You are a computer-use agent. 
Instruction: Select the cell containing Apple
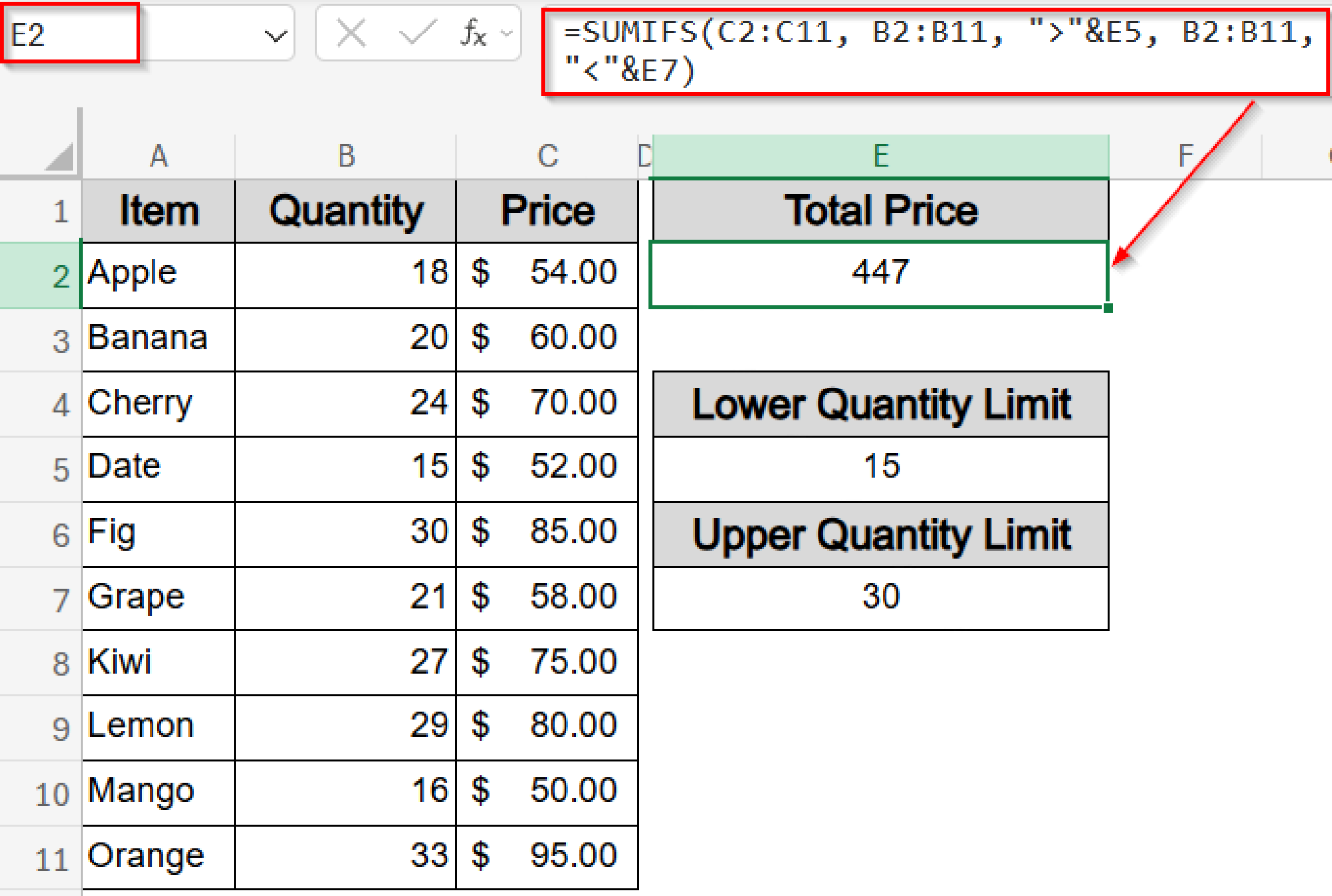pos(158,274)
